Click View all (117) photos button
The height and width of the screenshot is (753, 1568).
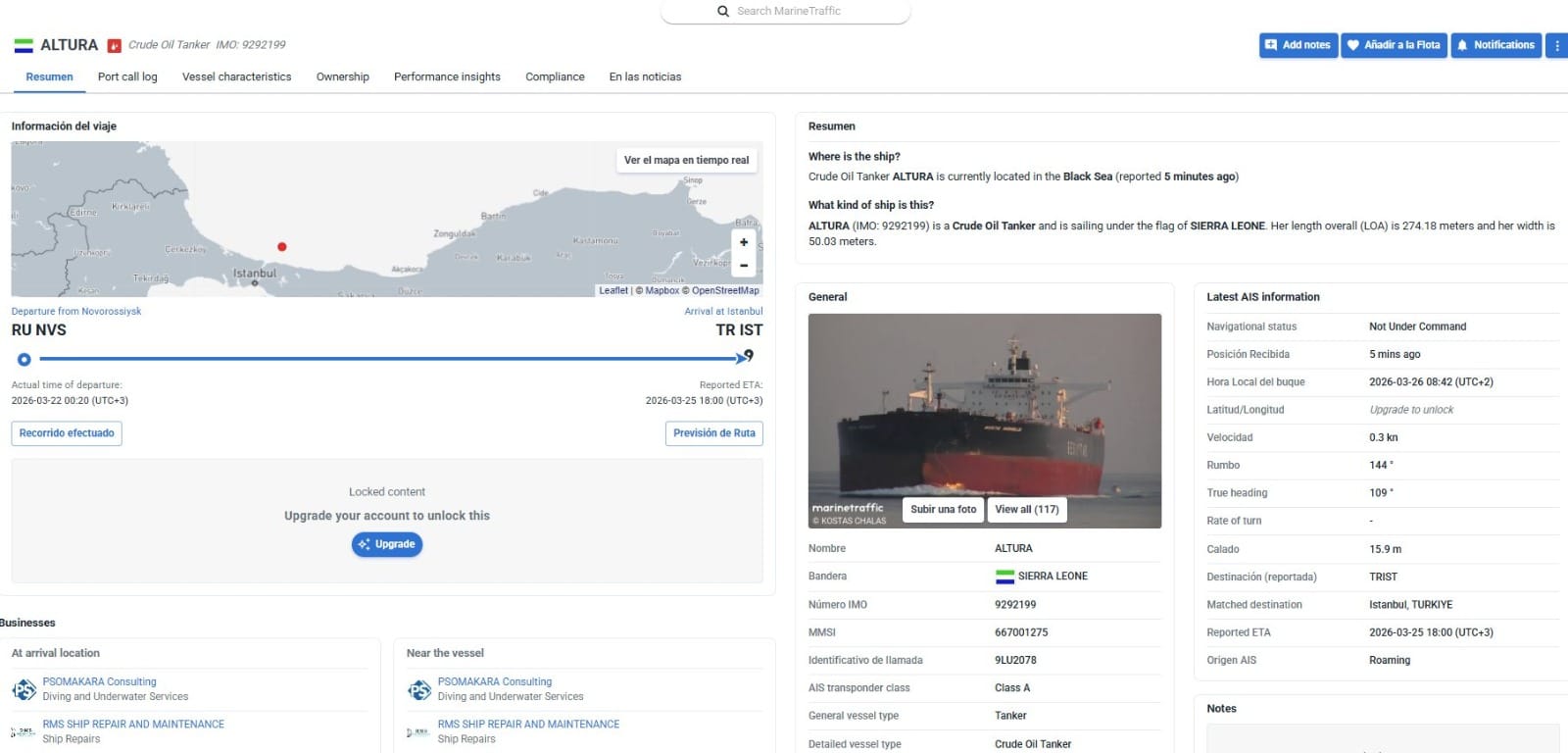(1027, 509)
